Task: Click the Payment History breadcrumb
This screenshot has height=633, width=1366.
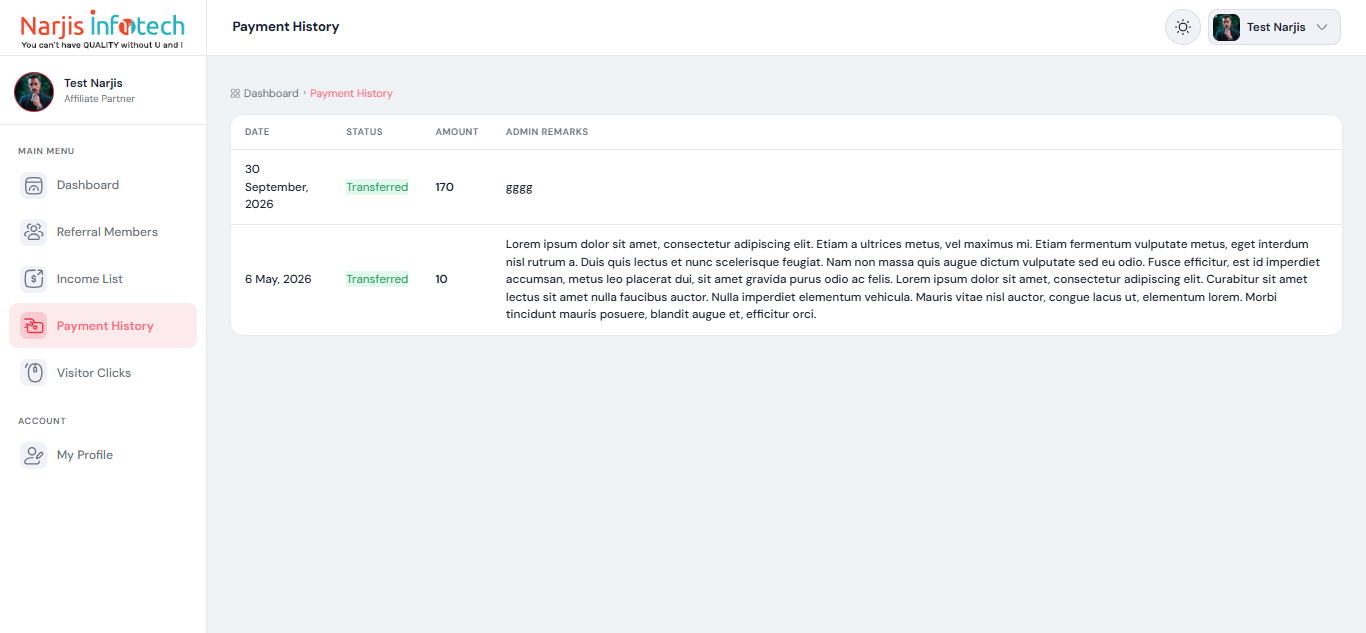Action: tap(351, 93)
